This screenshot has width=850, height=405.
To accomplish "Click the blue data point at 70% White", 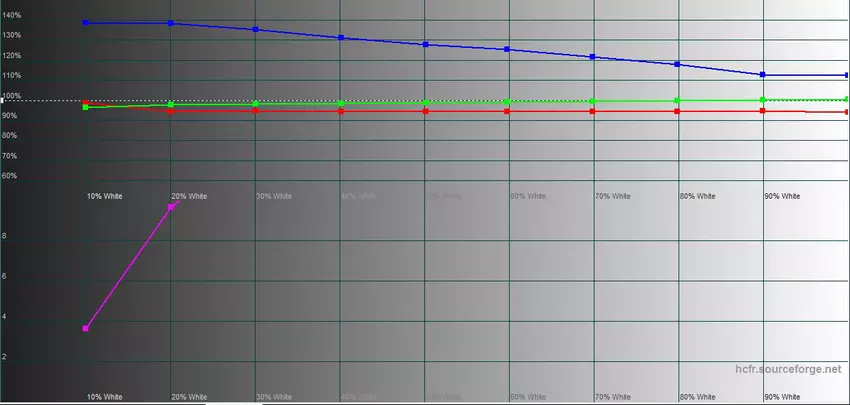I will point(593,56).
